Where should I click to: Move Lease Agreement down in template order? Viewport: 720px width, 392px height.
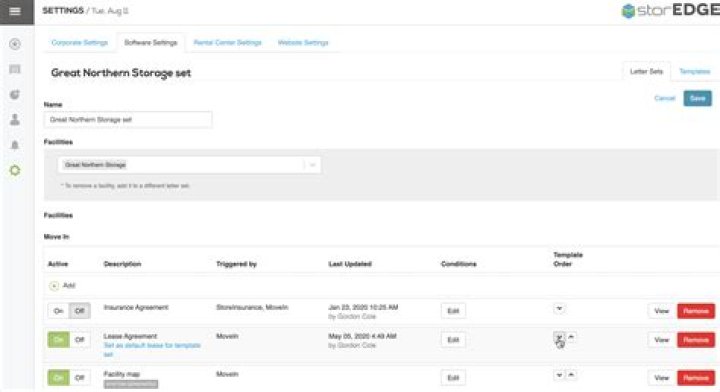click(559, 337)
